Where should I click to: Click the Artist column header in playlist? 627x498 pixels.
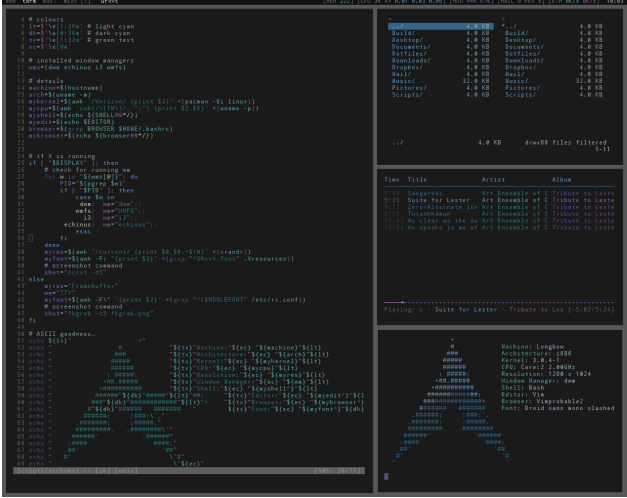tap(493, 180)
